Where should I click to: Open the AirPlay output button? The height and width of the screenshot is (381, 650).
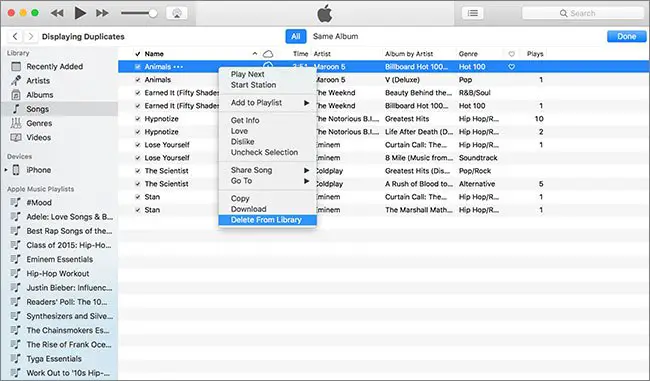coord(177,13)
